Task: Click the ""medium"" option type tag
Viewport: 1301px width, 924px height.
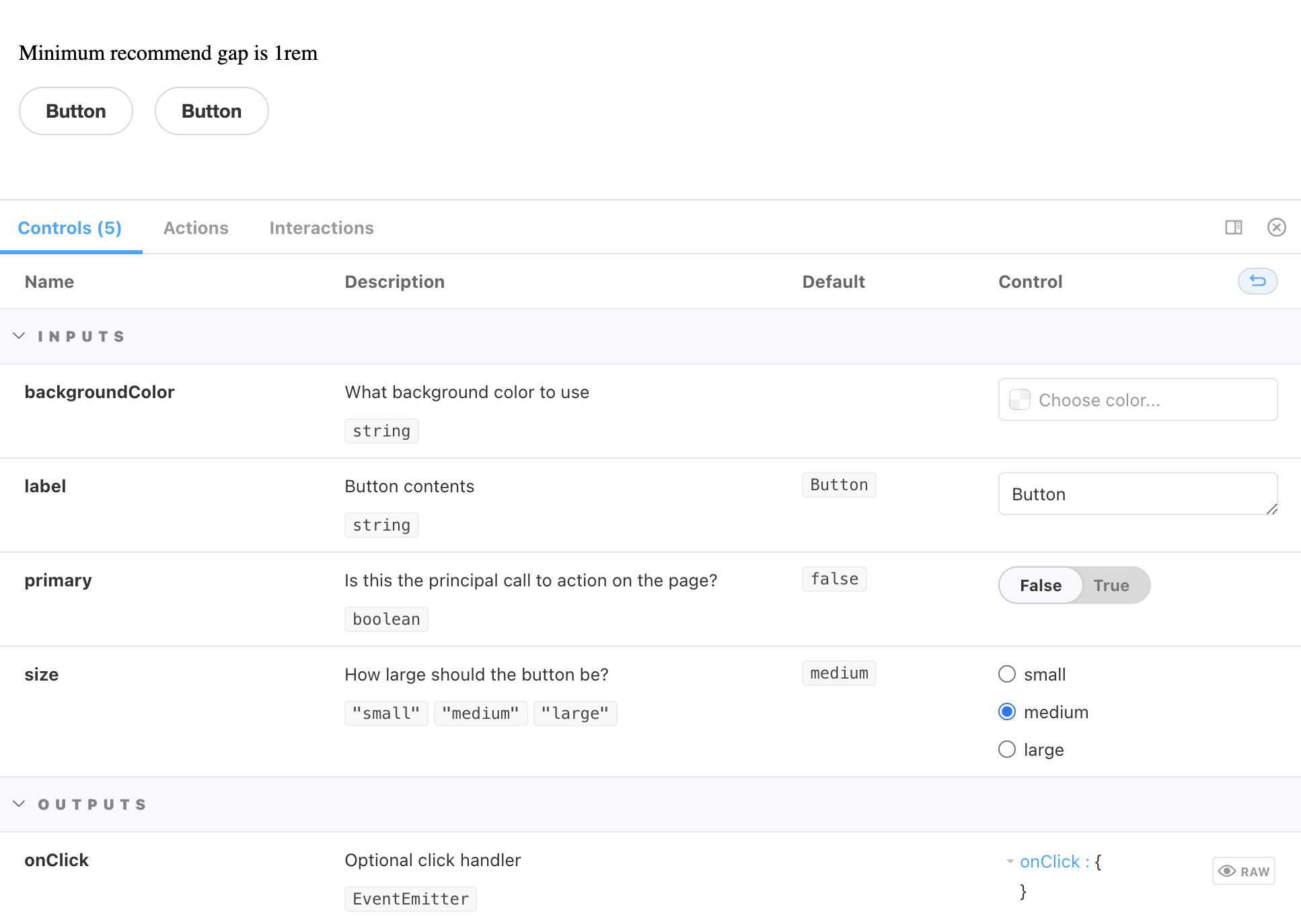Action: (x=481, y=714)
